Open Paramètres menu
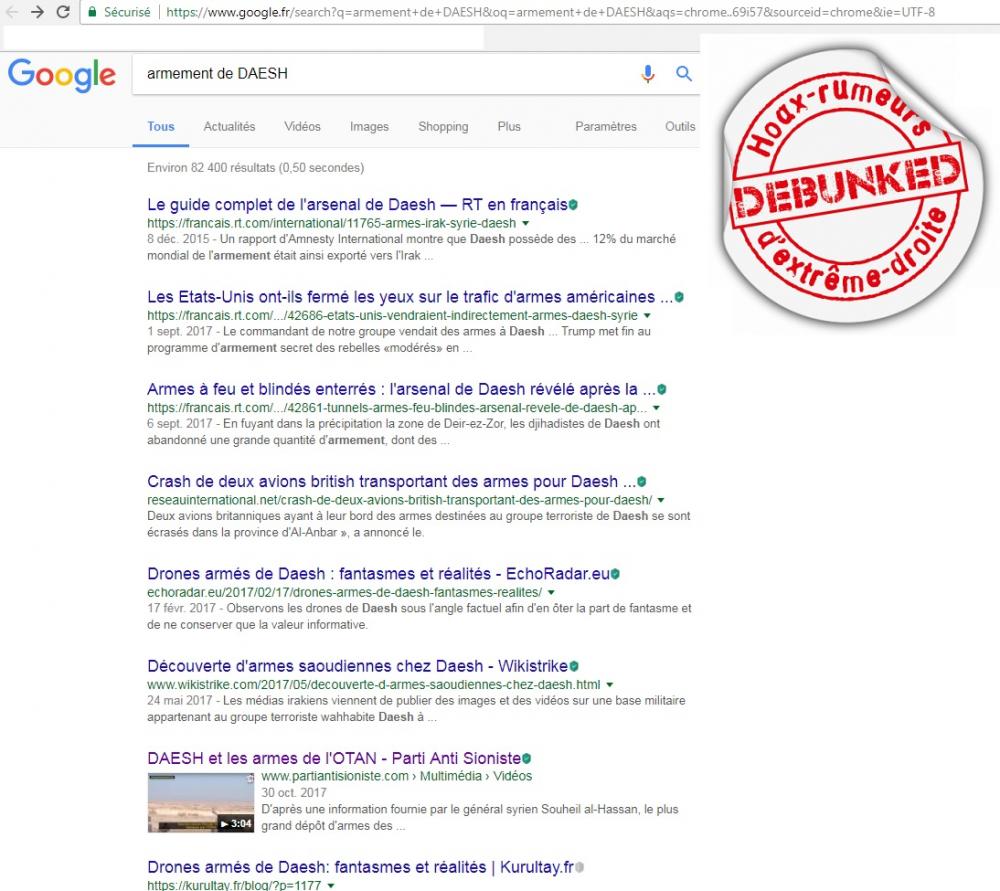 pos(606,126)
